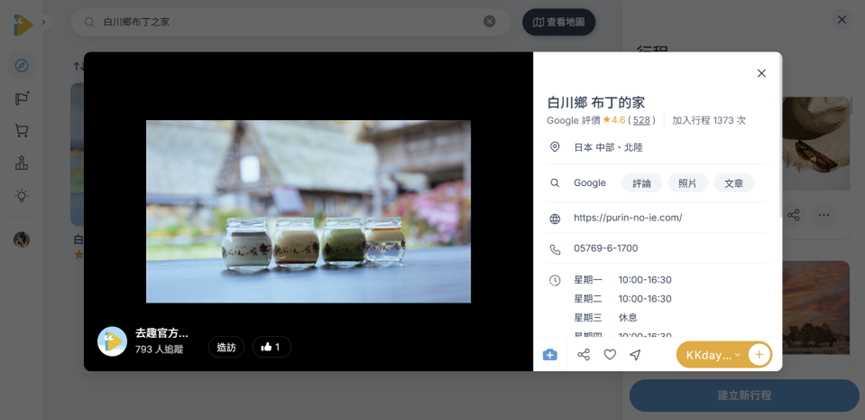Click the navigation arrow icon
Image resolution: width=865 pixels, height=420 pixels.
point(636,355)
